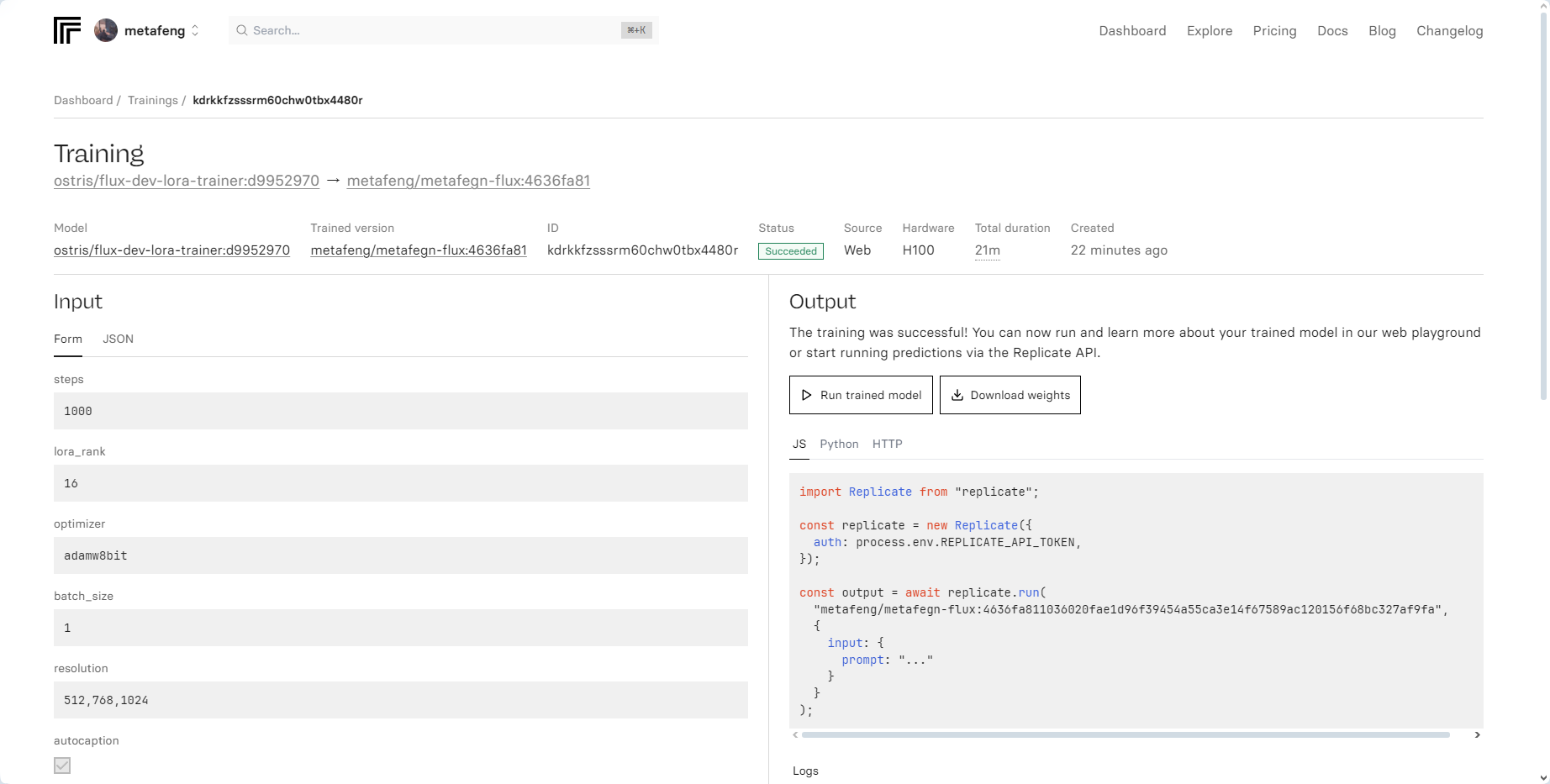This screenshot has height=784, width=1550.
Task: Select the training ID text kdrkkfzsssrm60chw0tbx4480r
Action: (642, 250)
